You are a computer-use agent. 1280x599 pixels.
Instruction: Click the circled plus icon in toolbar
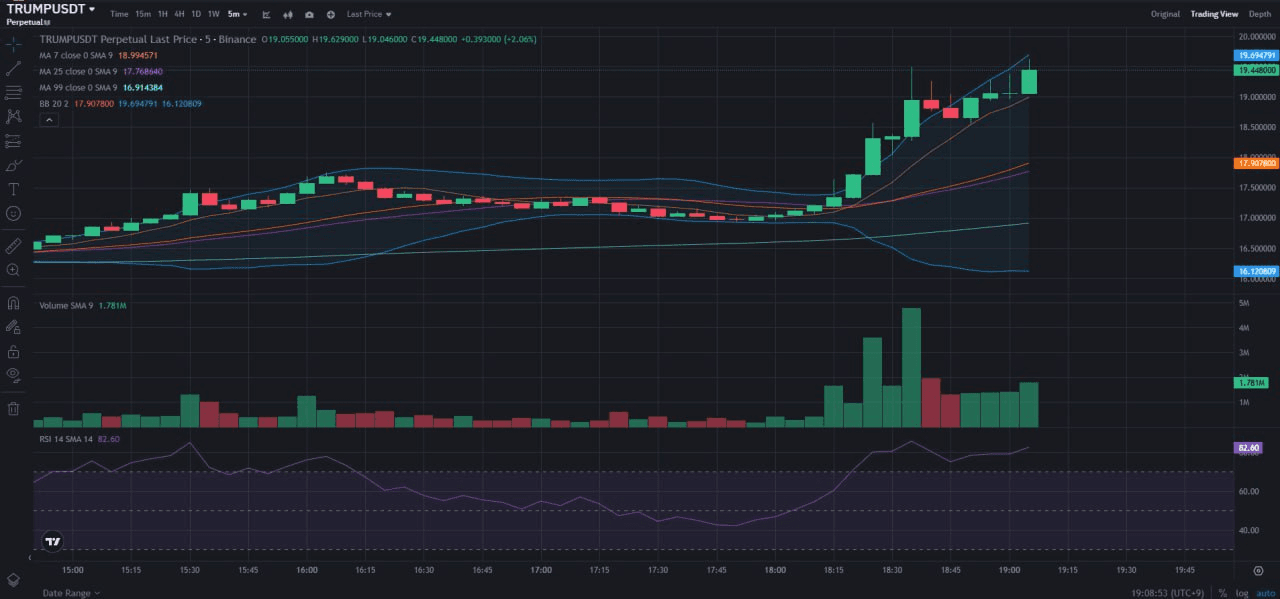tap(330, 15)
